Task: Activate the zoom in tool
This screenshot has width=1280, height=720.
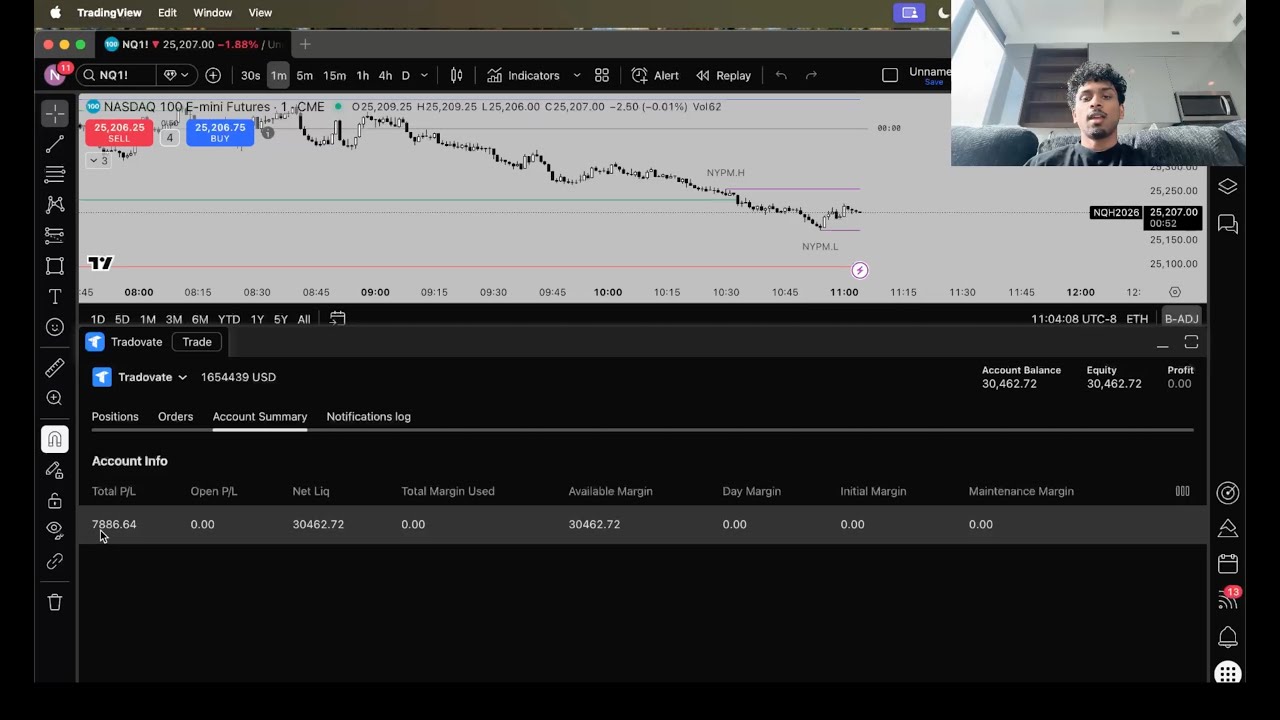Action: (x=55, y=398)
